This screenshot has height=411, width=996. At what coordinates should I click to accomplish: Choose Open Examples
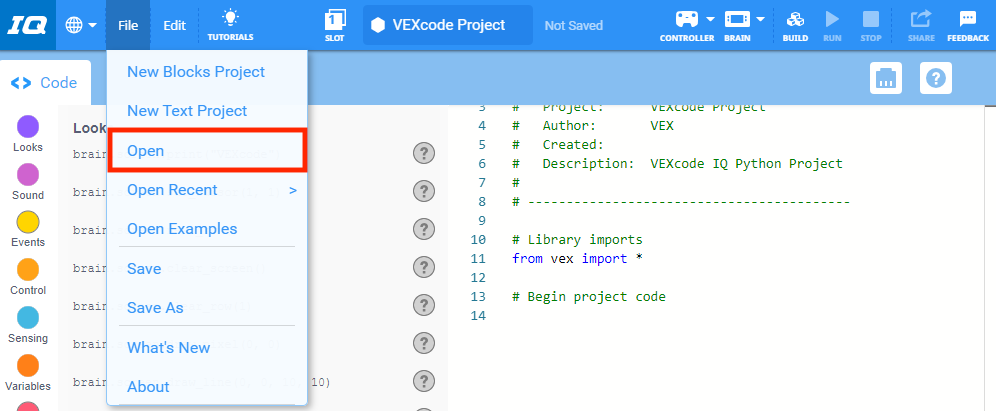point(207,229)
